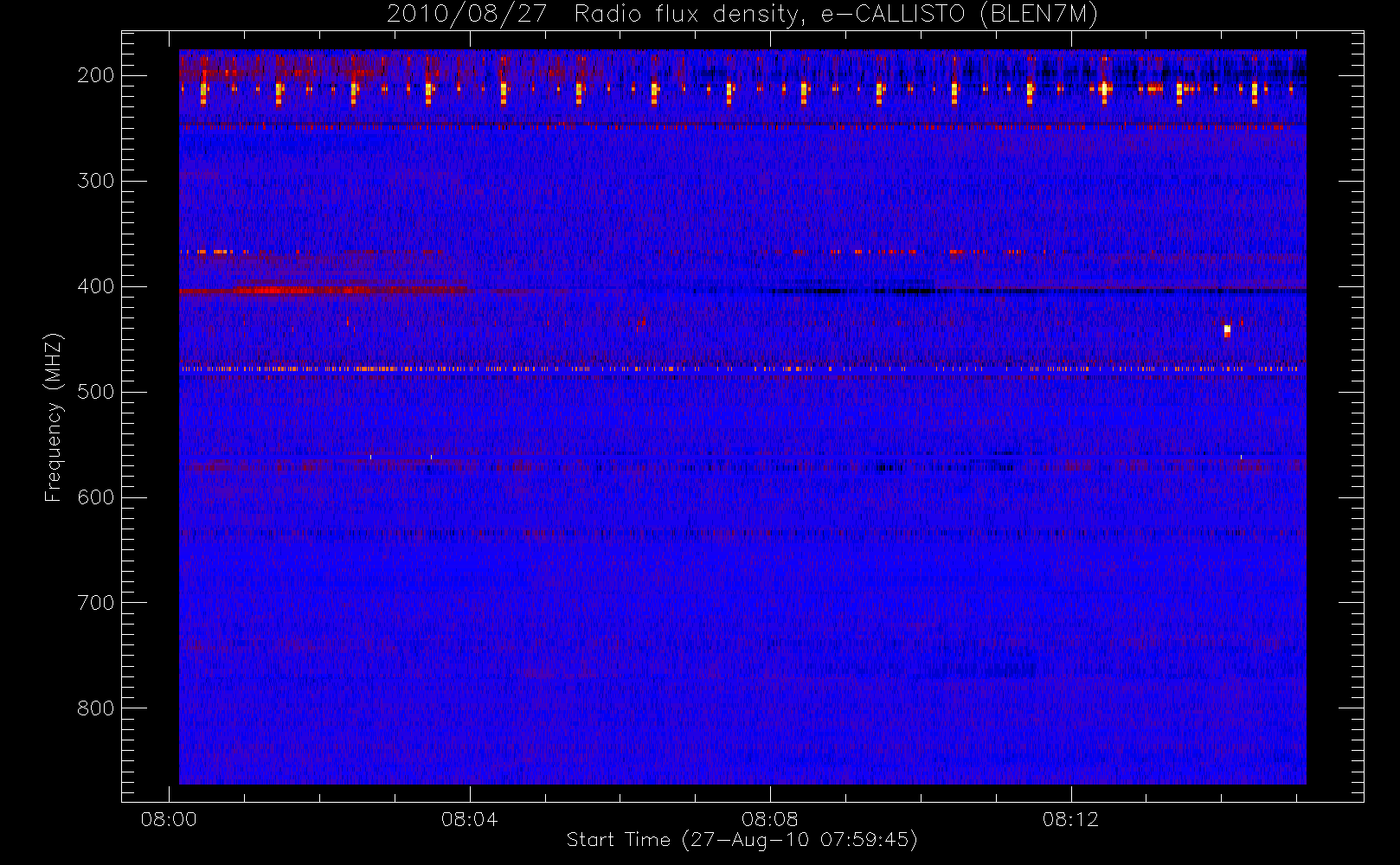Click the bright white burst near 440 MHz
The image size is (1400, 865).
point(1227,330)
